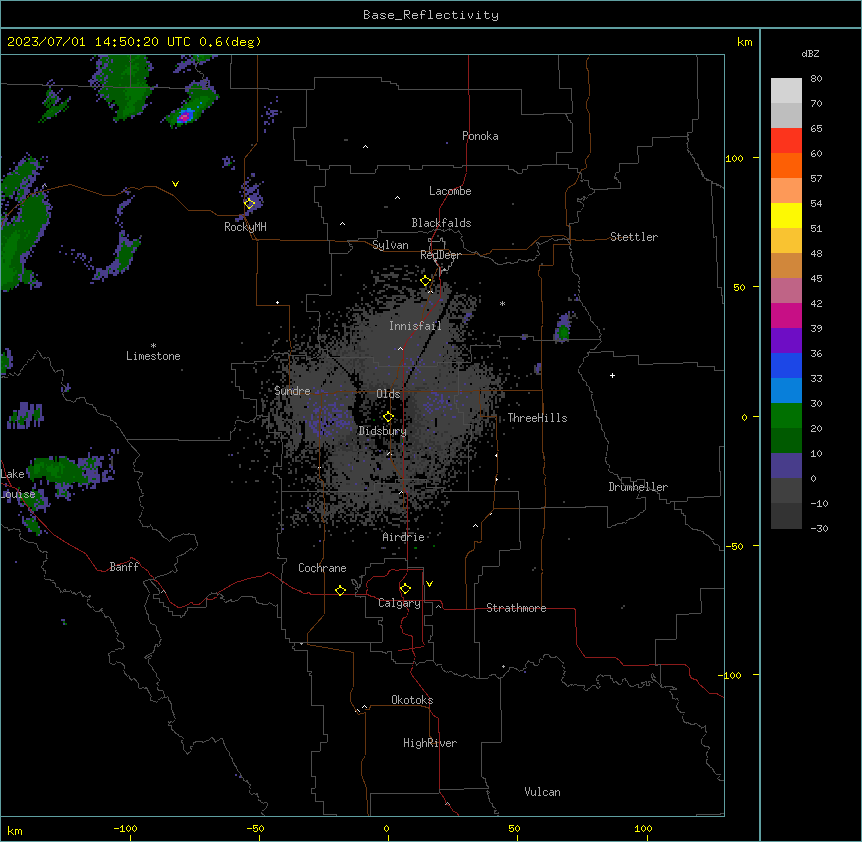Click the green echo cell north of ThreeHills

coord(563,331)
